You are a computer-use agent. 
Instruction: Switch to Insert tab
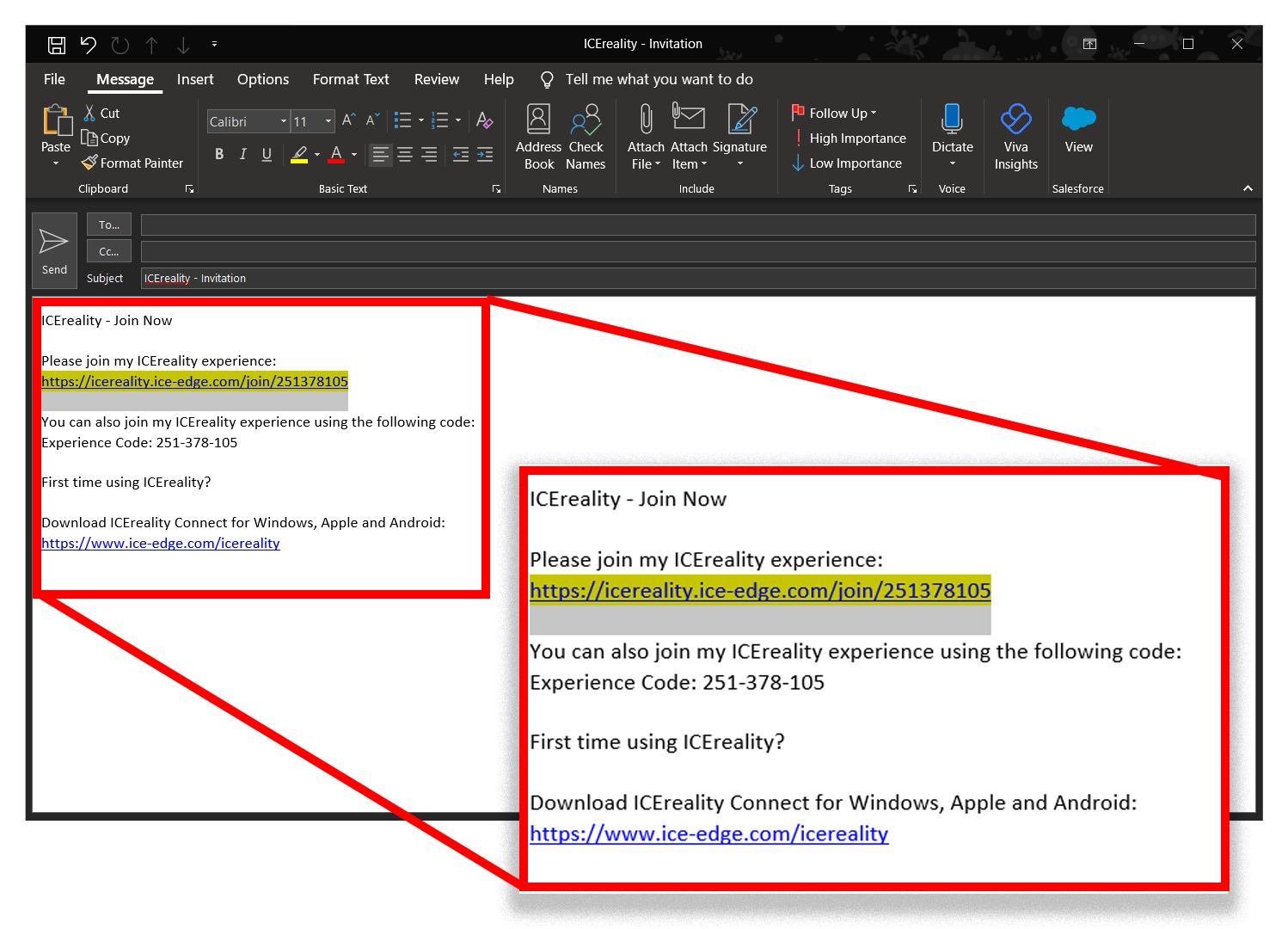pyautogui.click(x=195, y=79)
